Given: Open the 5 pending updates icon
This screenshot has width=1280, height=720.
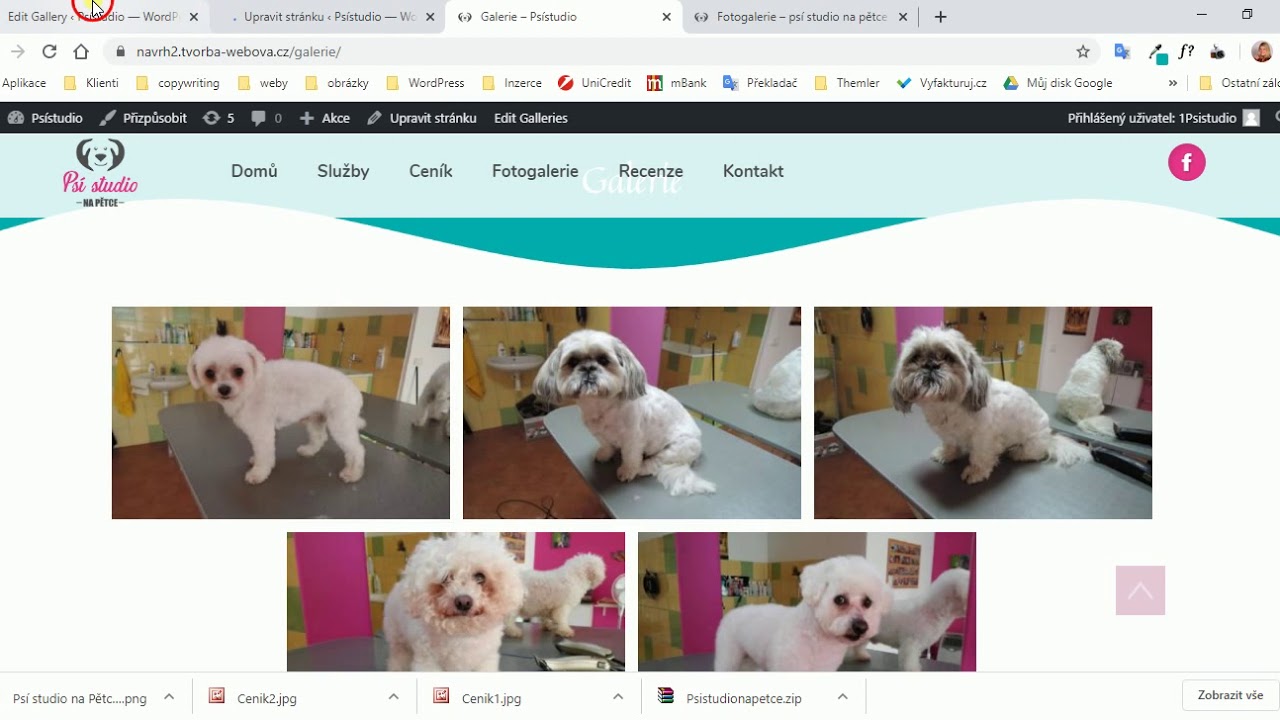Looking at the screenshot, I should [218, 118].
